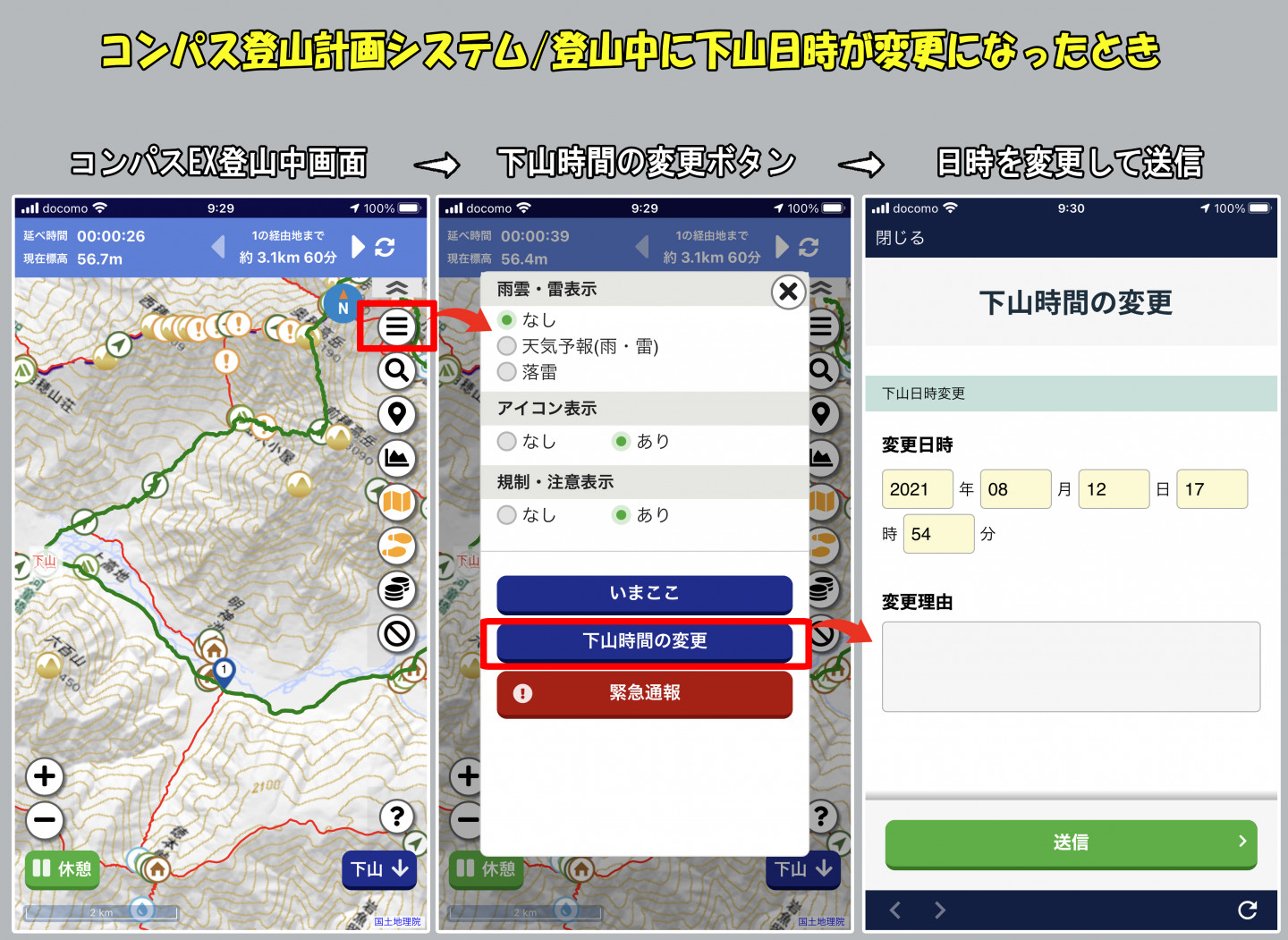Screen dimensions: 1288x940
Task: Select あり under アイコン表示
Action: [622, 441]
